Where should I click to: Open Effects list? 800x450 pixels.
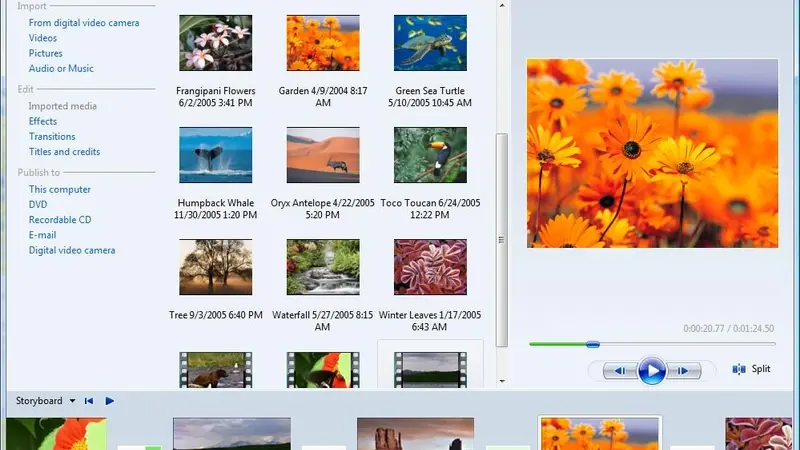tap(43, 121)
